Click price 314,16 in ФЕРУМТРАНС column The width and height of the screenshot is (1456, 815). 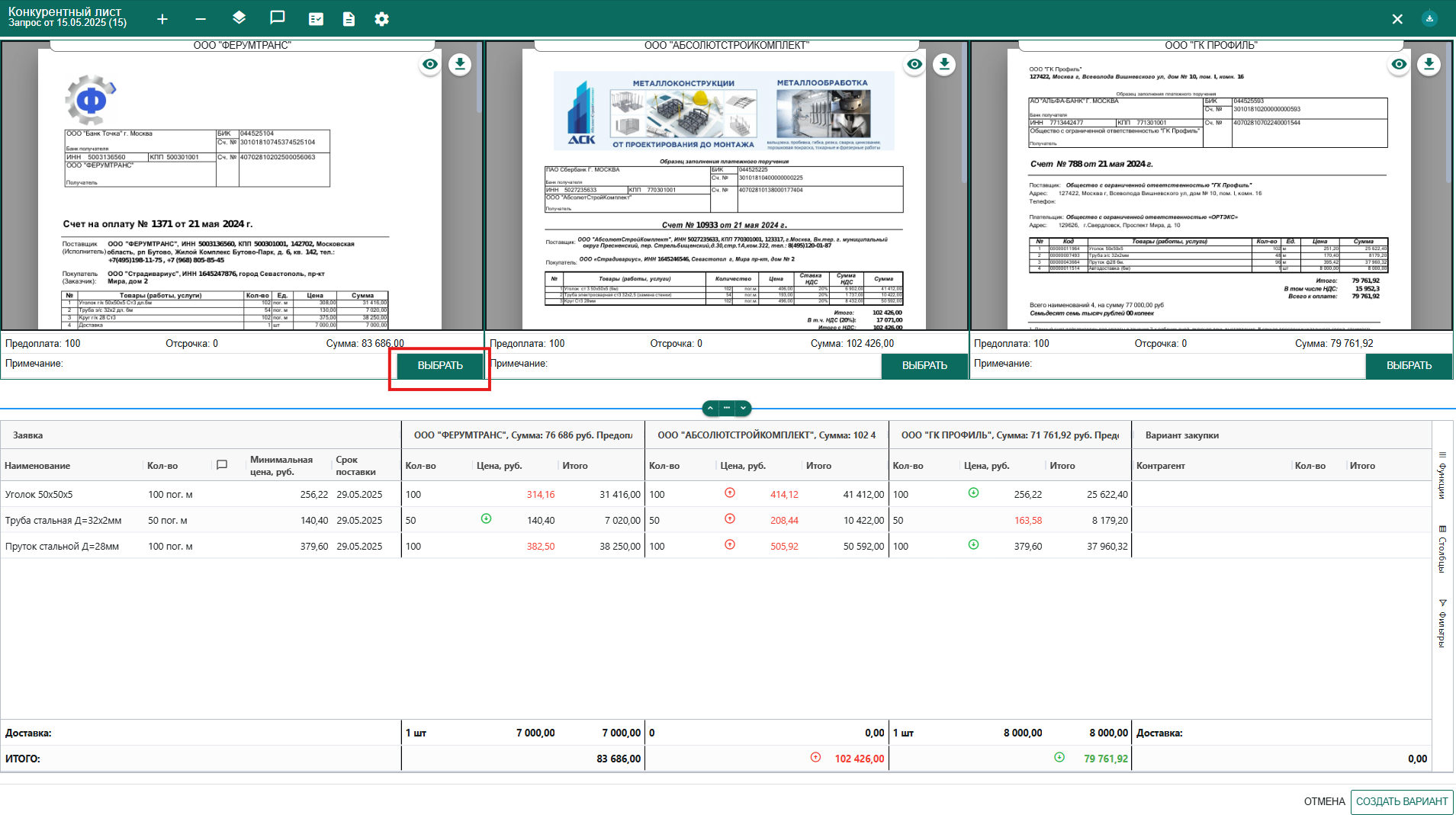(541, 495)
